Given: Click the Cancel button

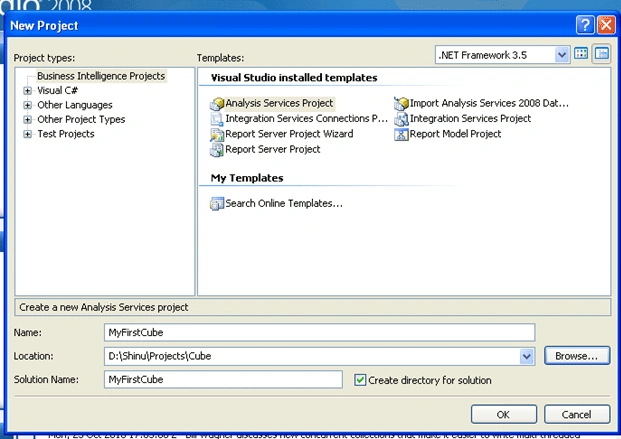Looking at the screenshot, I should 577,414.
